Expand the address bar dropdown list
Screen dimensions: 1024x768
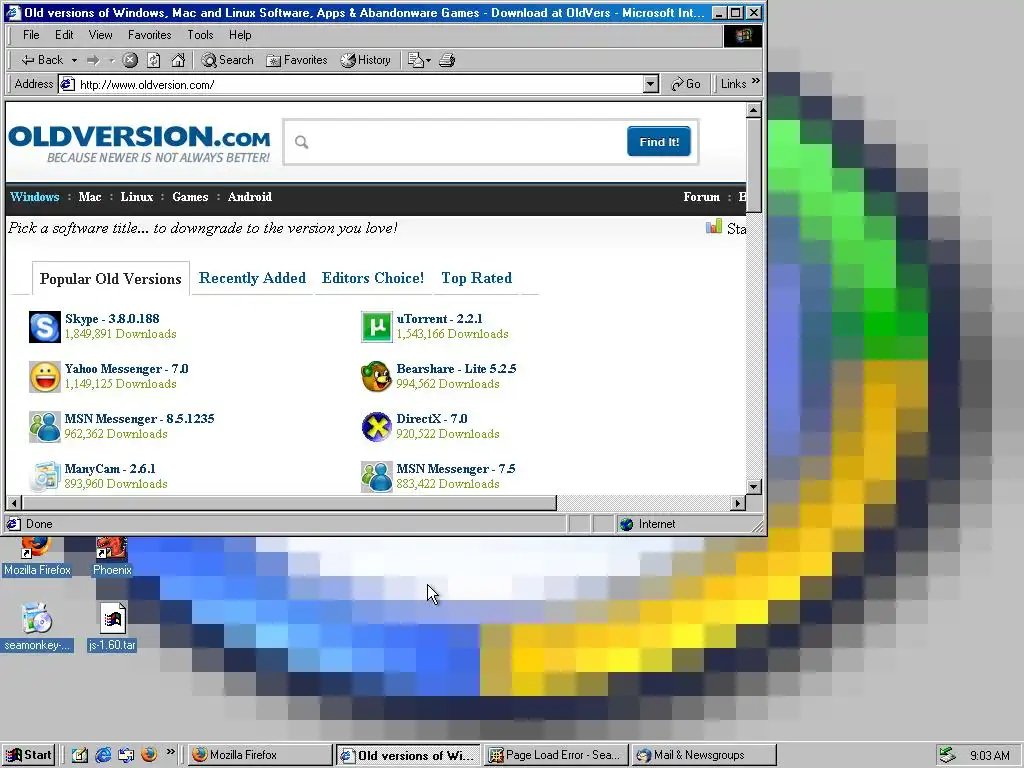click(x=650, y=84)
